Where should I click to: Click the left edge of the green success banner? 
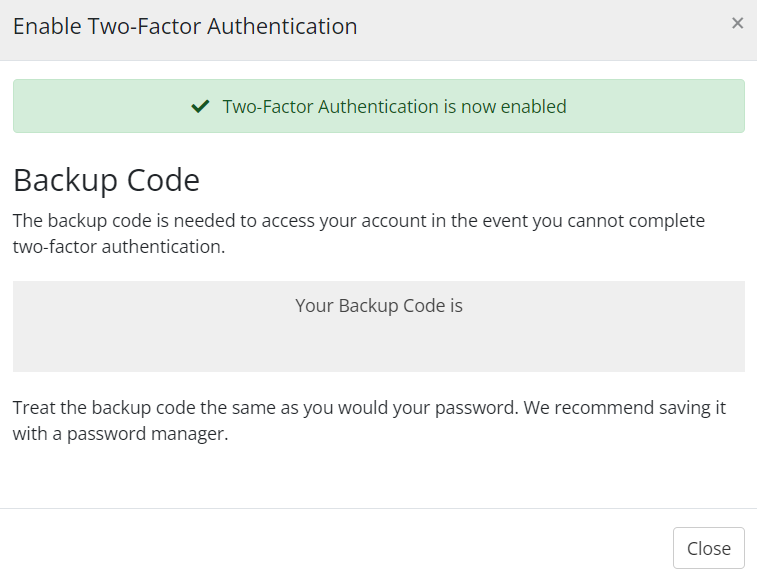35,106
